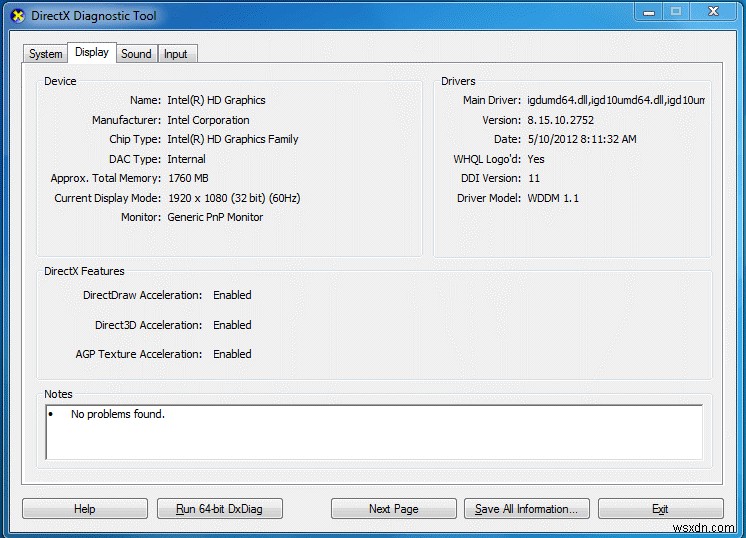
Task: Click the Main Driver 'igdumd64.dll' value
Action: (616, 100)
